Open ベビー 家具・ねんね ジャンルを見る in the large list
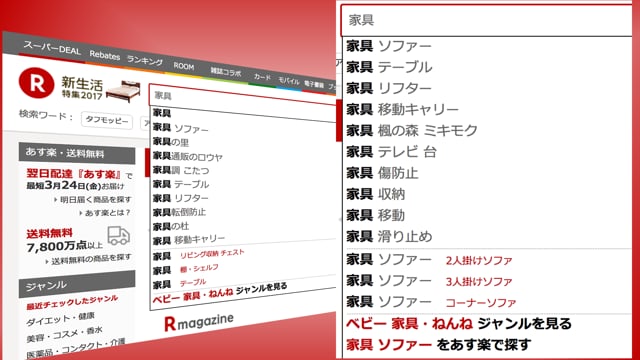Screen dimensions: 640x360 pyautogui.click(x=459, y=324)
